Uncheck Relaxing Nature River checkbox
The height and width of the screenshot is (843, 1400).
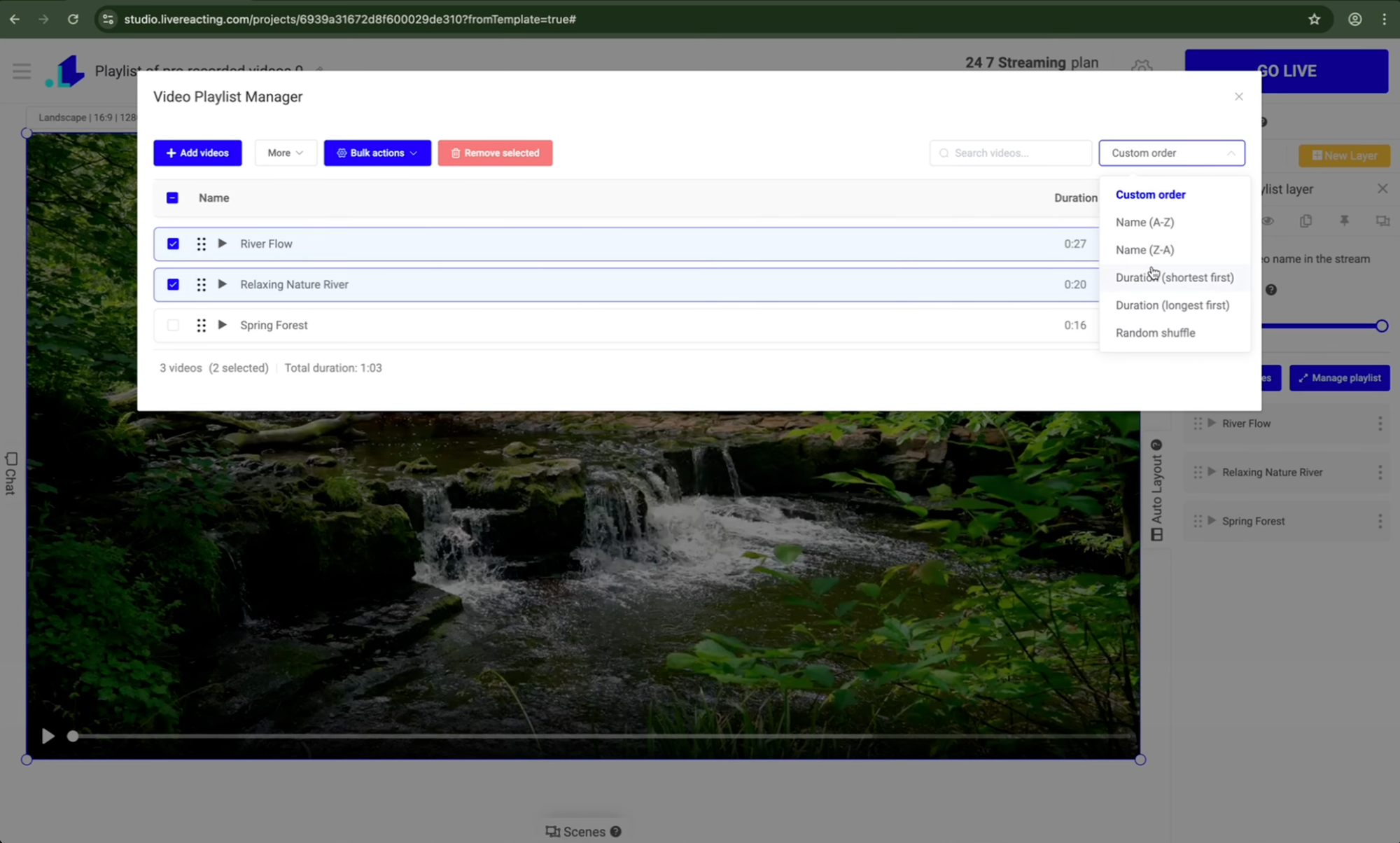[x=173, y=284]
